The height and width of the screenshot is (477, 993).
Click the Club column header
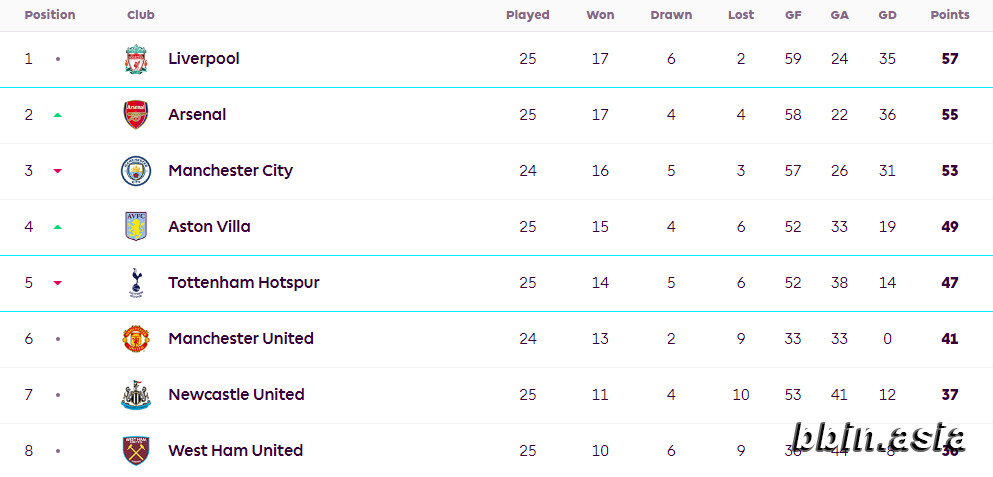coord(141,15)
